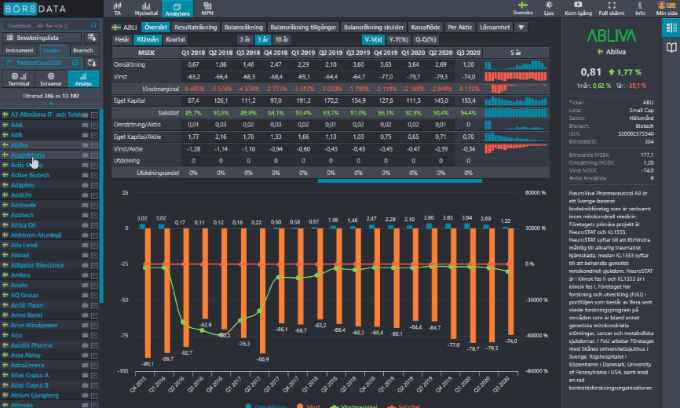Select the Y-V(x) display mode
Screen dimensions: 680x408
[373, 39]
